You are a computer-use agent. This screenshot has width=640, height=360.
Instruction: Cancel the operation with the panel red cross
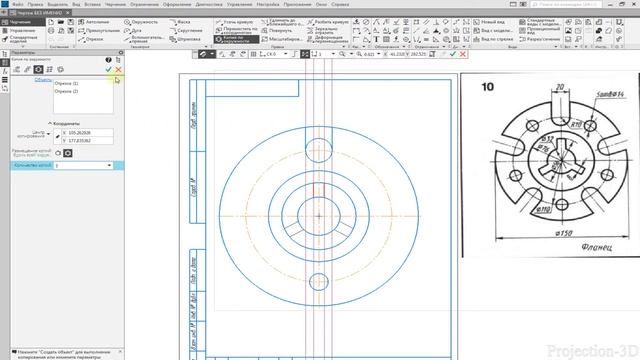coord(118,69)
